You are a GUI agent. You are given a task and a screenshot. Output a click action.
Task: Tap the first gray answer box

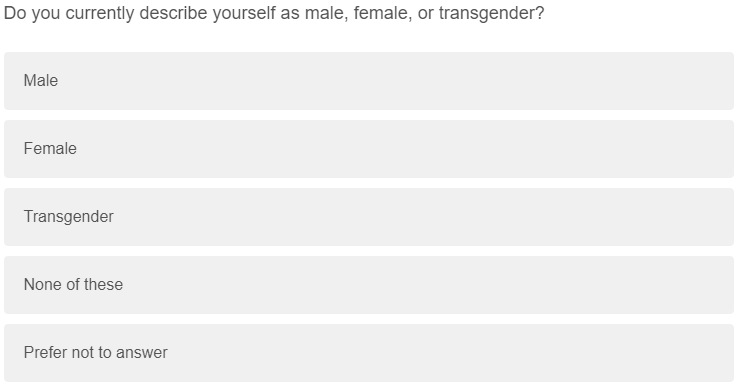click(x=369, y=81)
